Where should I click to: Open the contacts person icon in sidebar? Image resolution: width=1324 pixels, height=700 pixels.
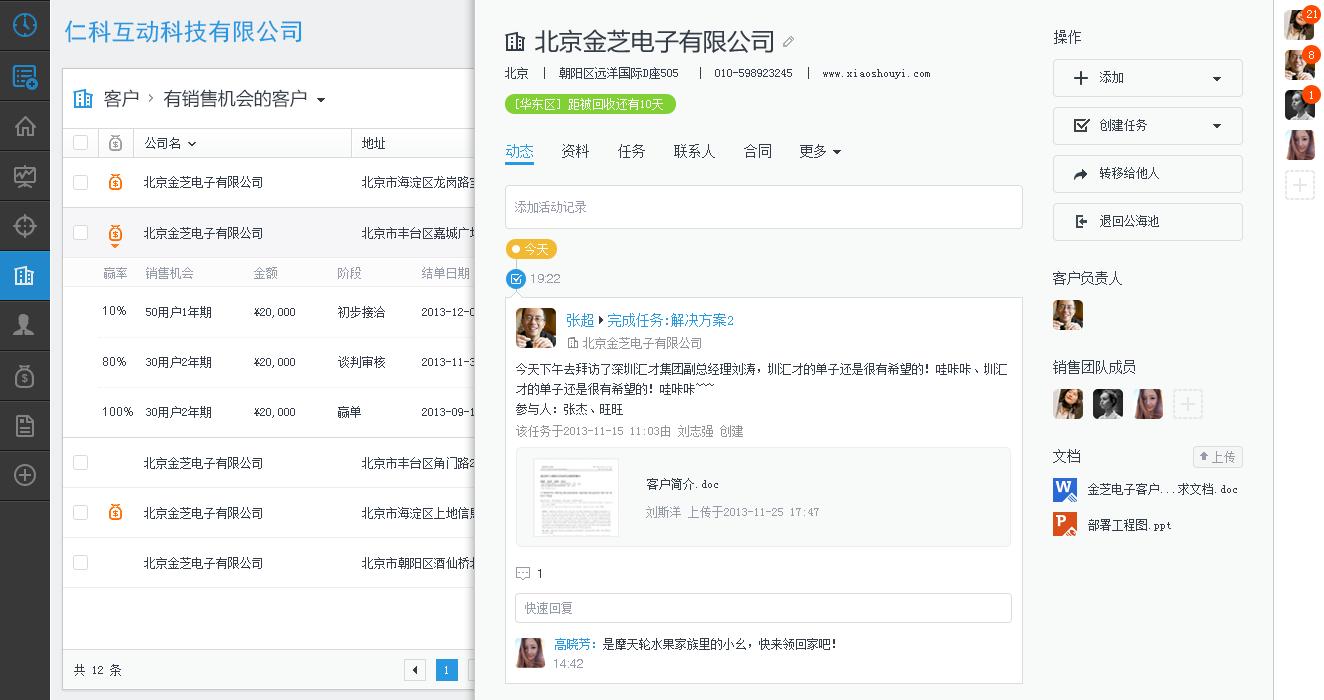24,325
